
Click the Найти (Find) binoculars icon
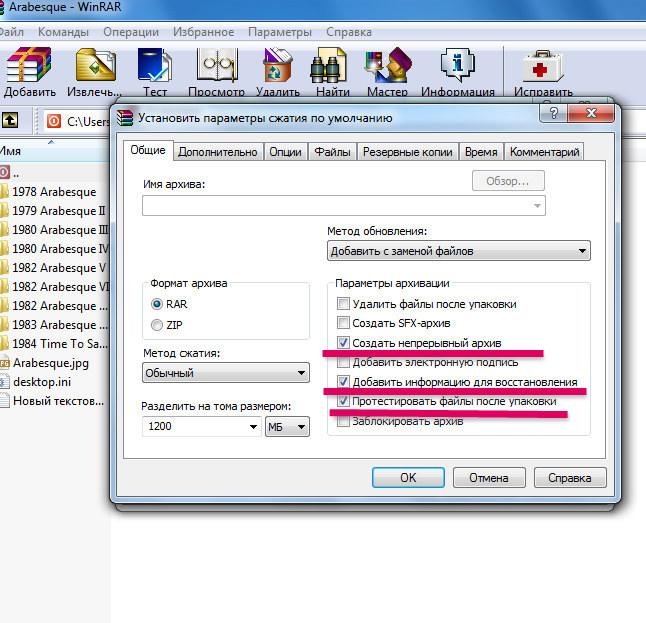point(328,66)
